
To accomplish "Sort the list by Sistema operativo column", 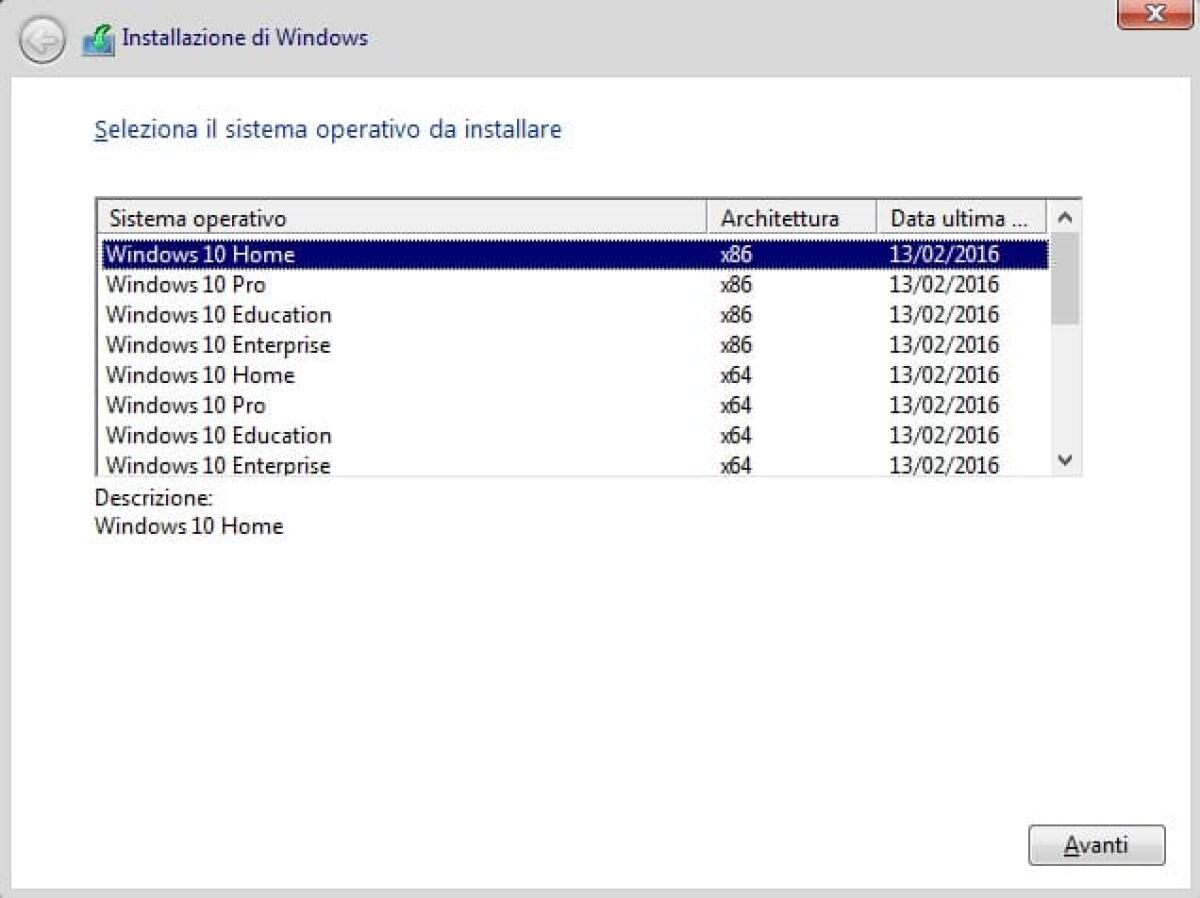I will coord(400,217).
